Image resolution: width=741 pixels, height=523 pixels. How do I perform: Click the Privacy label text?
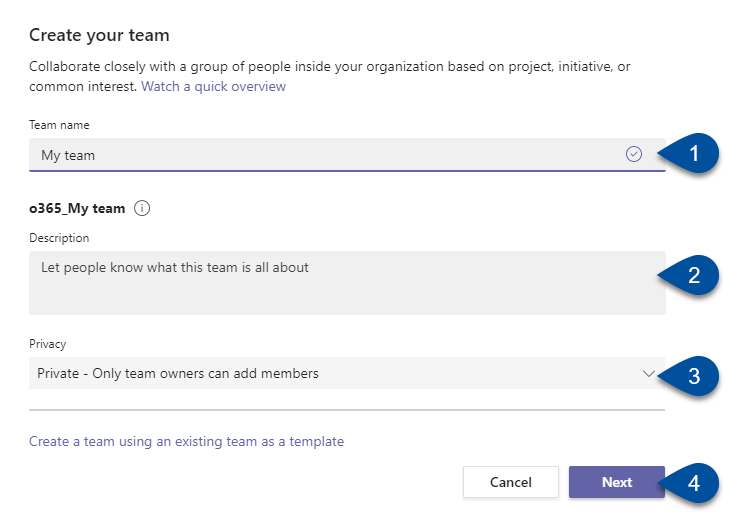click(48, 344)
